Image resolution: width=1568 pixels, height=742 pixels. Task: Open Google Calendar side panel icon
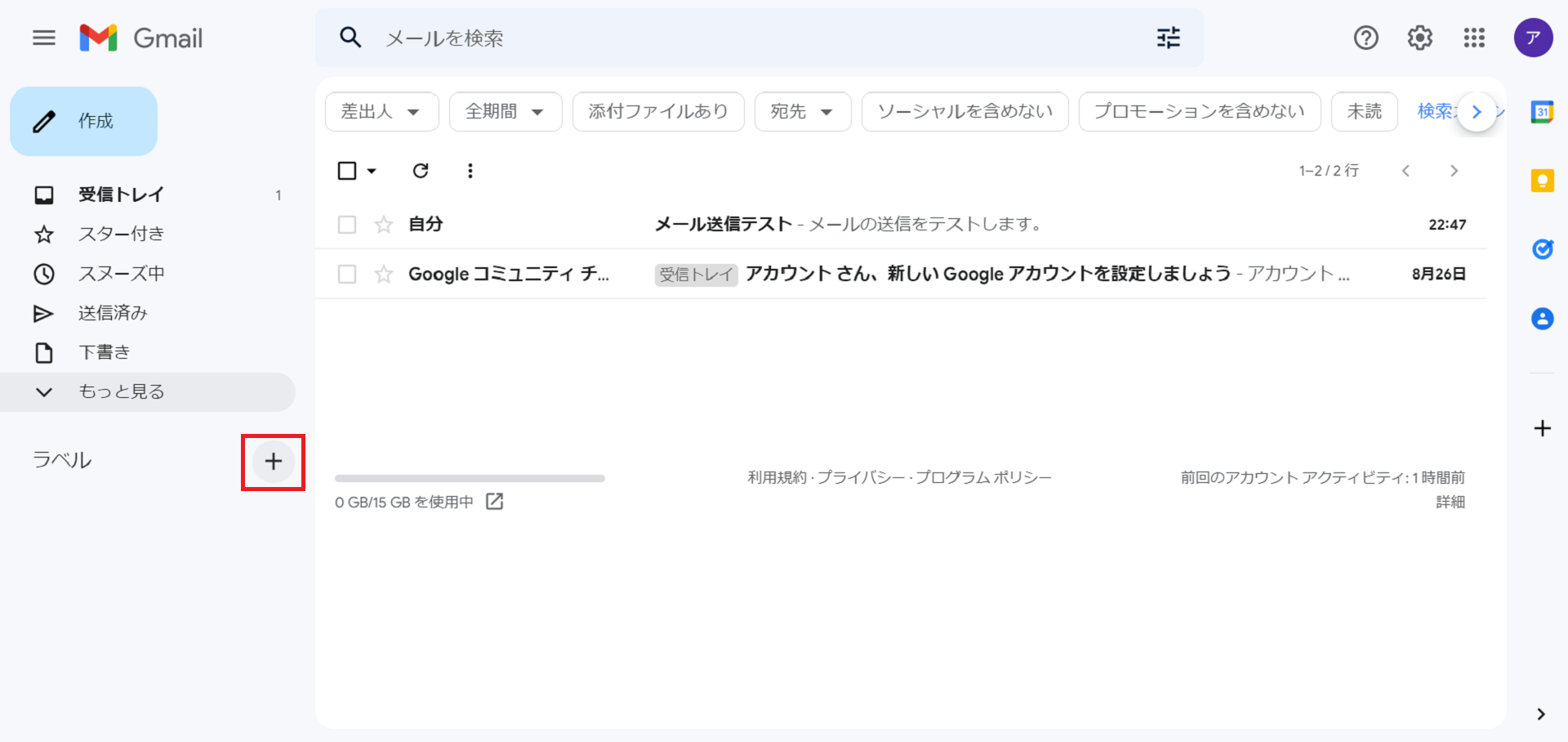click(x=1542, y=112)
